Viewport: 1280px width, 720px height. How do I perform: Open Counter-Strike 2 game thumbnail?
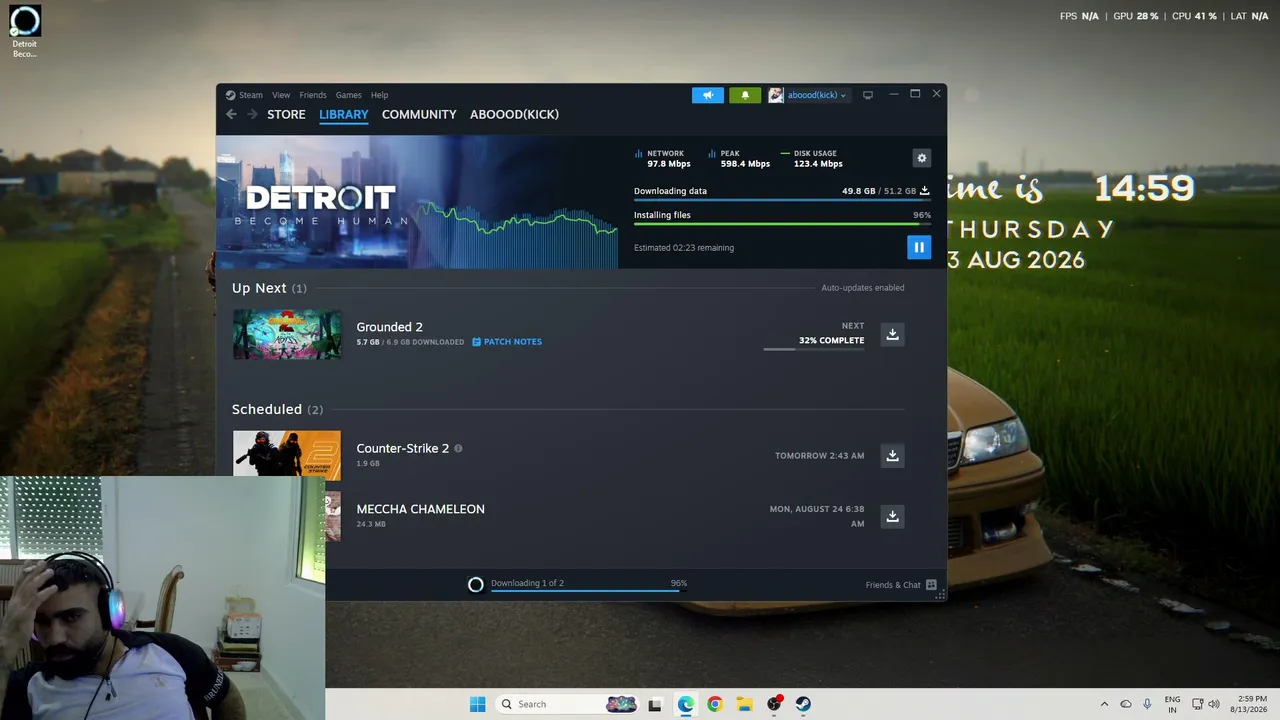[x=287, y=454]
